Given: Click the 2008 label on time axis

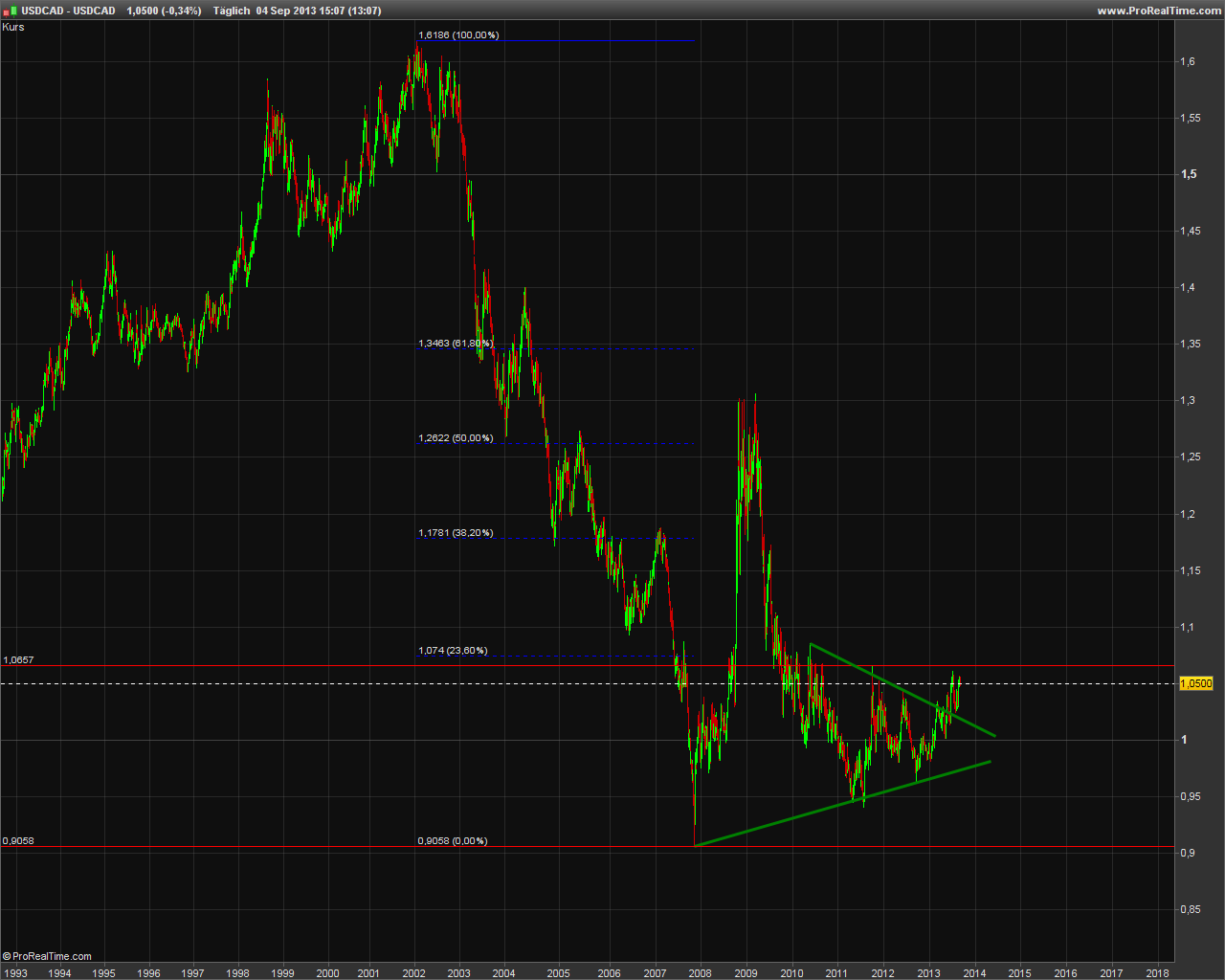Looking at the screenshot, I should (x=700, y=973).
